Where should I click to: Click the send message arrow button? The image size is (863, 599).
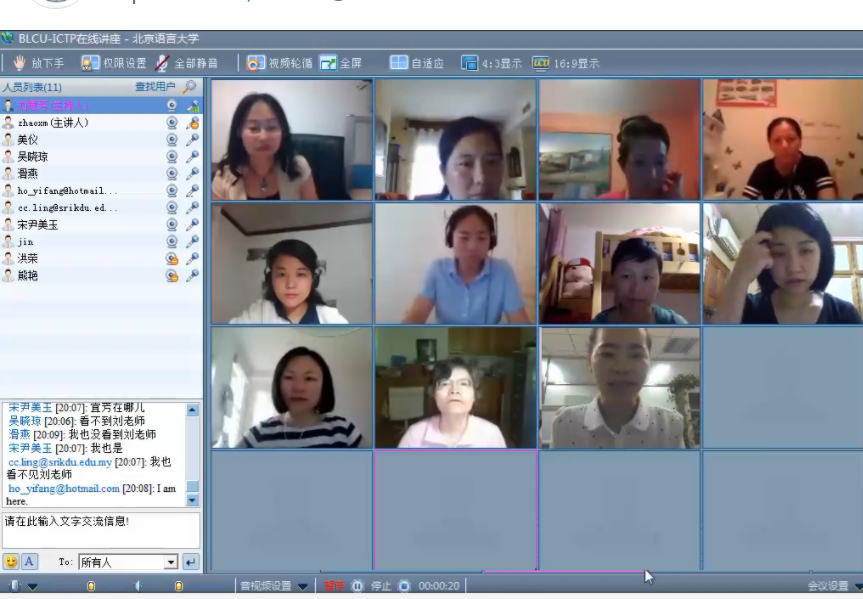[x=190, y=563]
